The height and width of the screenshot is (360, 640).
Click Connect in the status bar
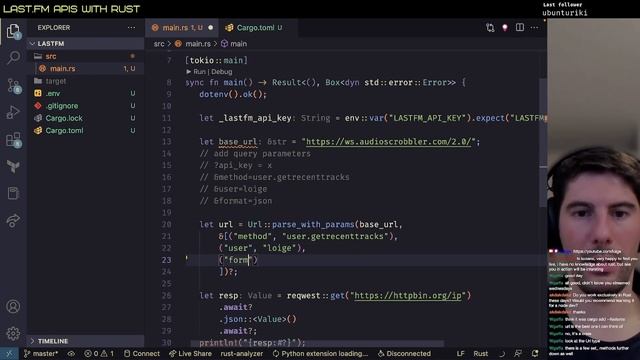coord(142,353)
